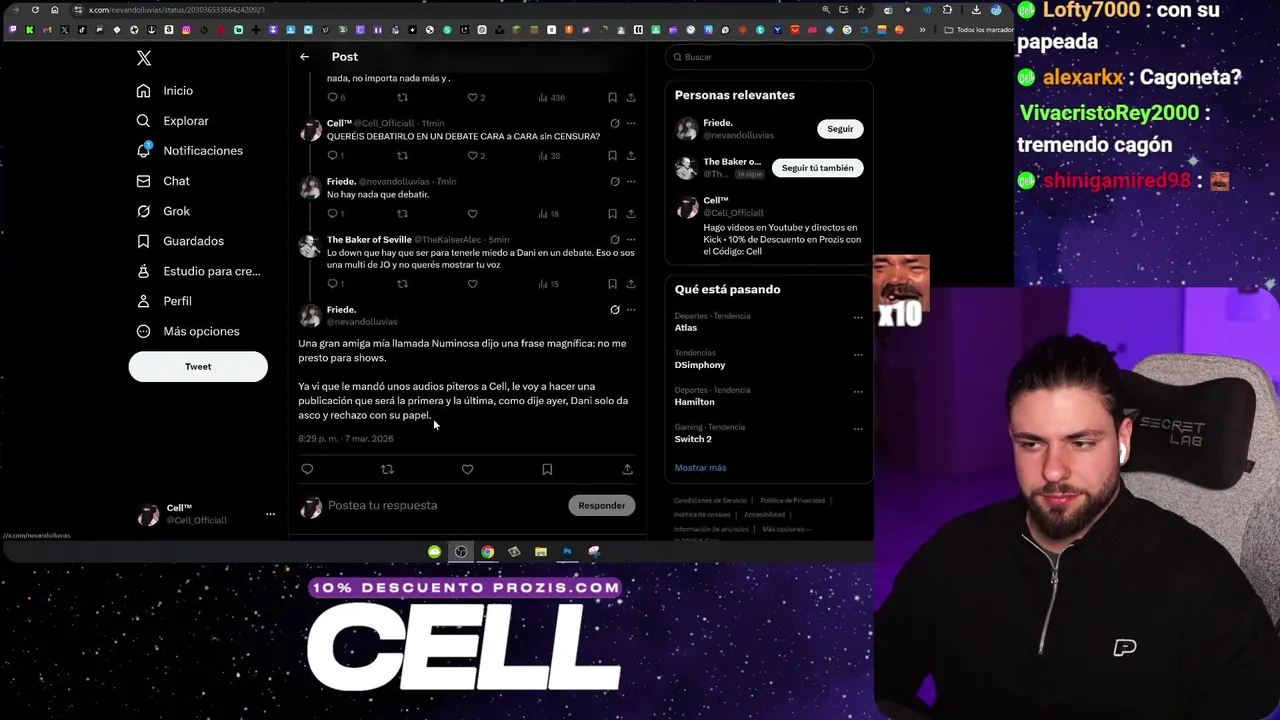Image resolution: width=1280 pixels, height=720 pixels.
Task: Open Estudio para creadores in sidebar
Action: point(199,271)
